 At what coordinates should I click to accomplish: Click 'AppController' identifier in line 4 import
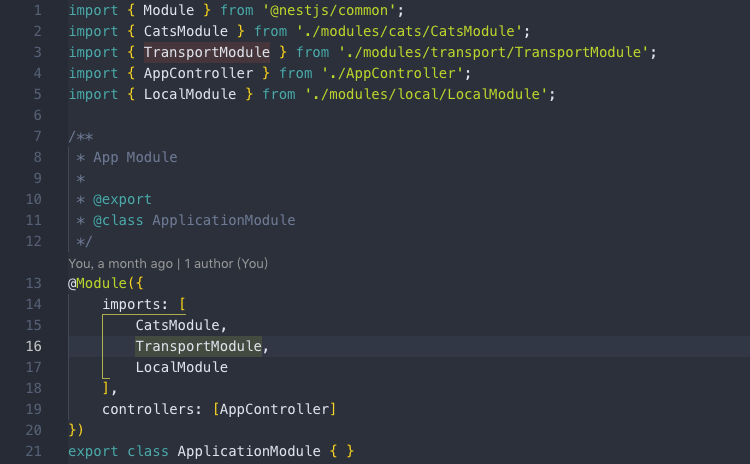click(199, 74)
